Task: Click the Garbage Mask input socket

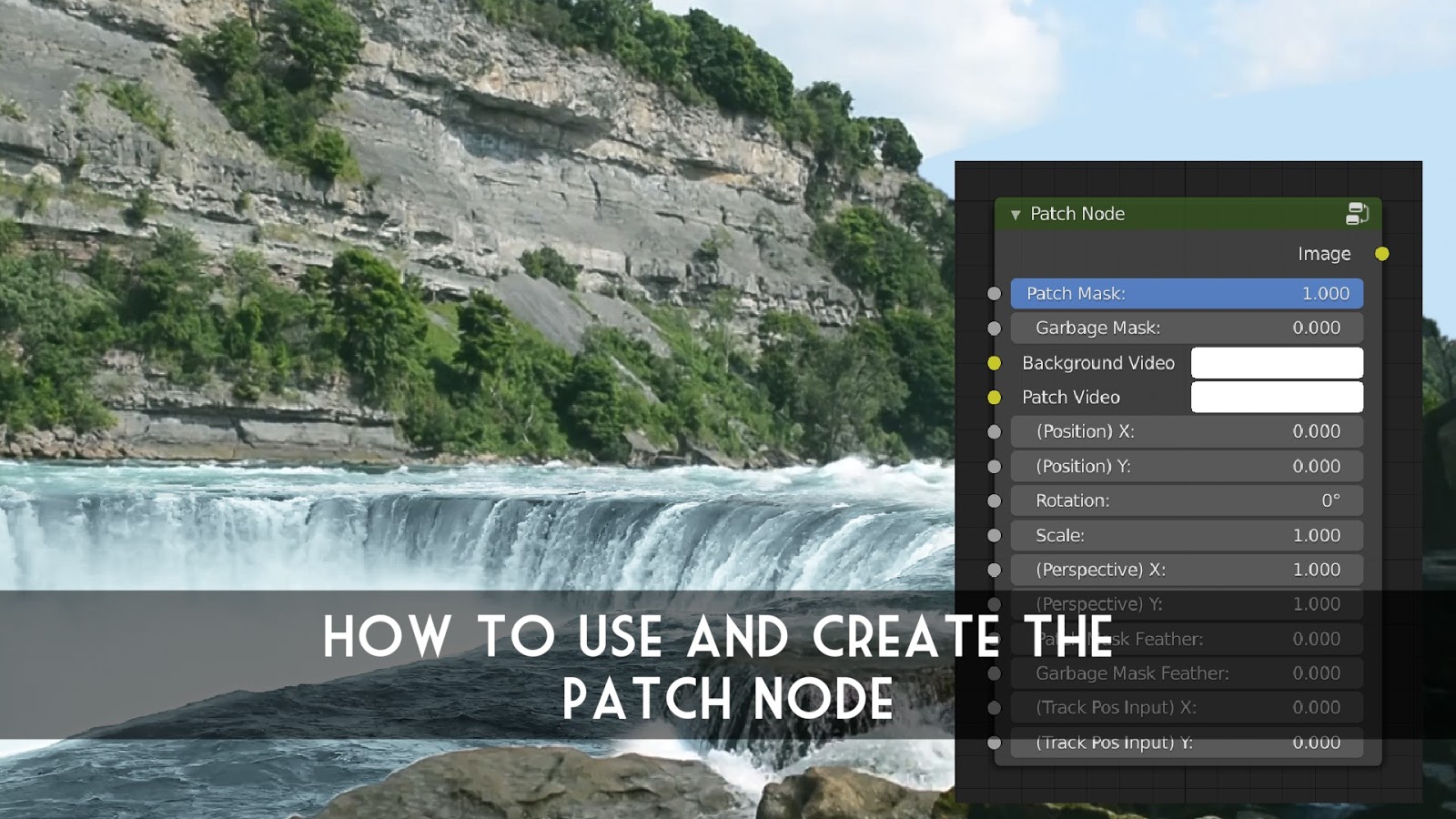Action: (994, 328)
